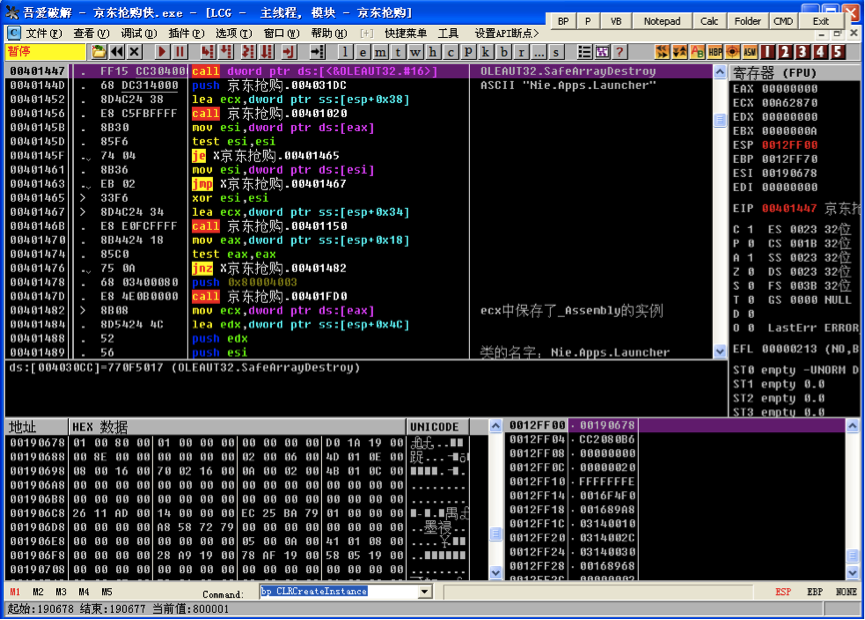Click stack pane scrollbar up arrow

coord(852,425)
